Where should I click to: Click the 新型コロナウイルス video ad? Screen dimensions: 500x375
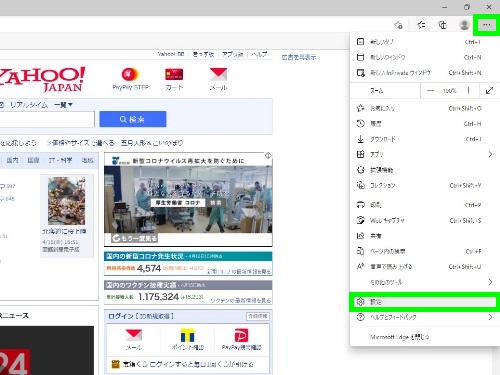[x=188, y=199]
